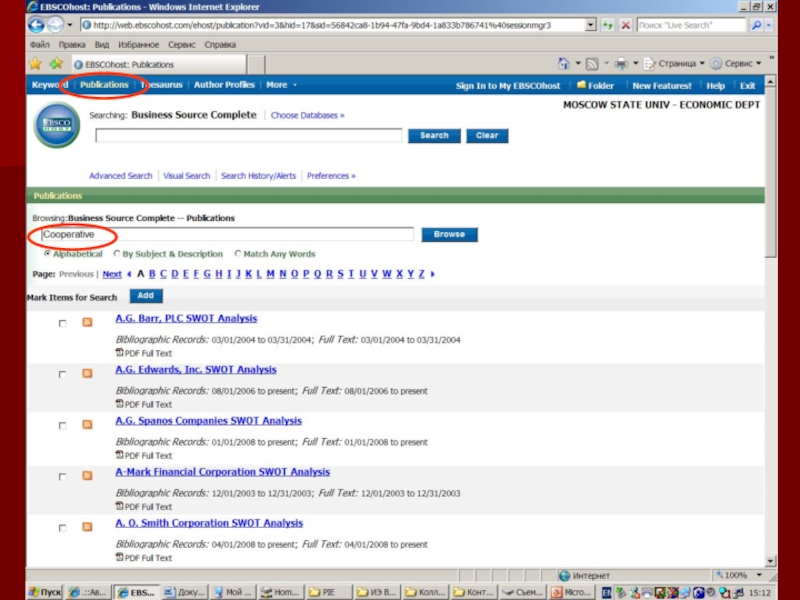Click the Search button
Screen dimensions: 800x600
click(x=434, y=135)
